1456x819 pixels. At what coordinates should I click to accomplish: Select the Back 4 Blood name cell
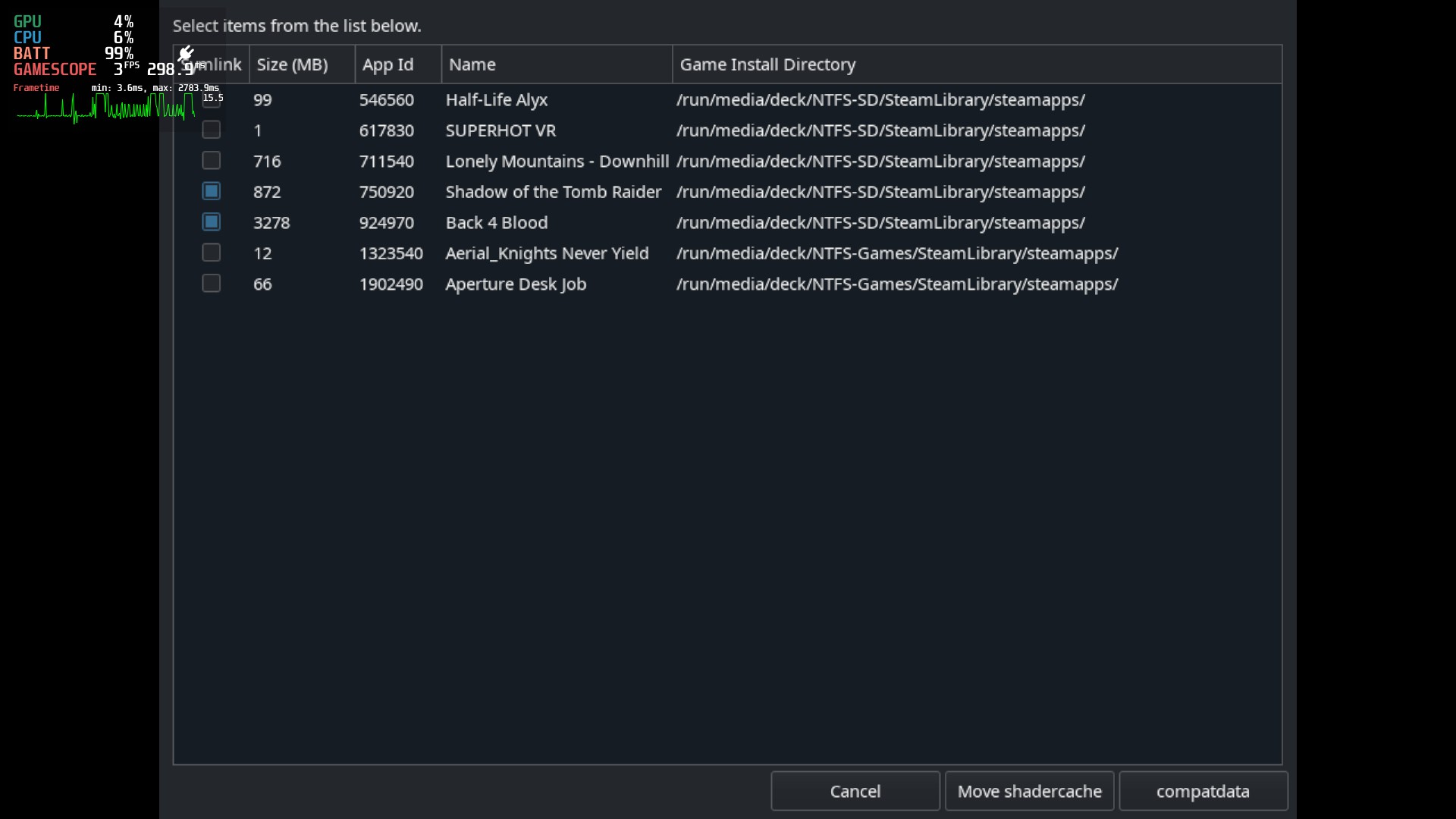click(x=496, y=223)
